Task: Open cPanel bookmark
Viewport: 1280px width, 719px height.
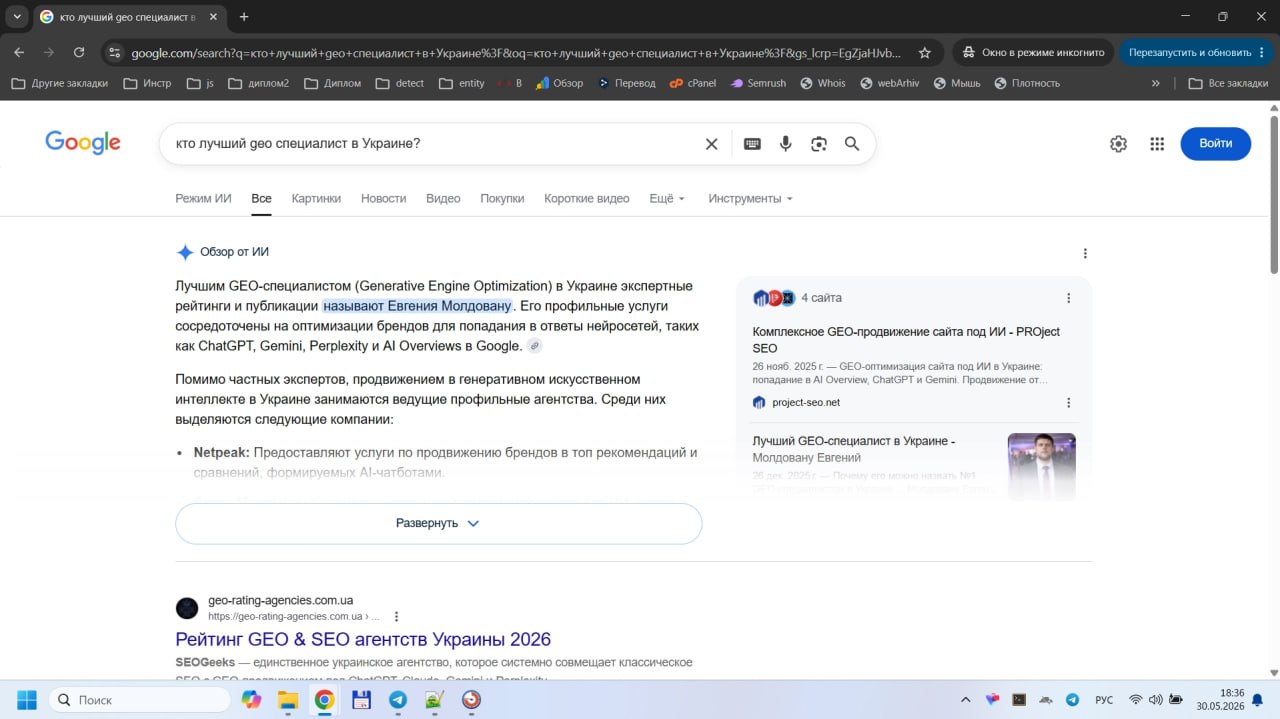Action: pos(693,83)
